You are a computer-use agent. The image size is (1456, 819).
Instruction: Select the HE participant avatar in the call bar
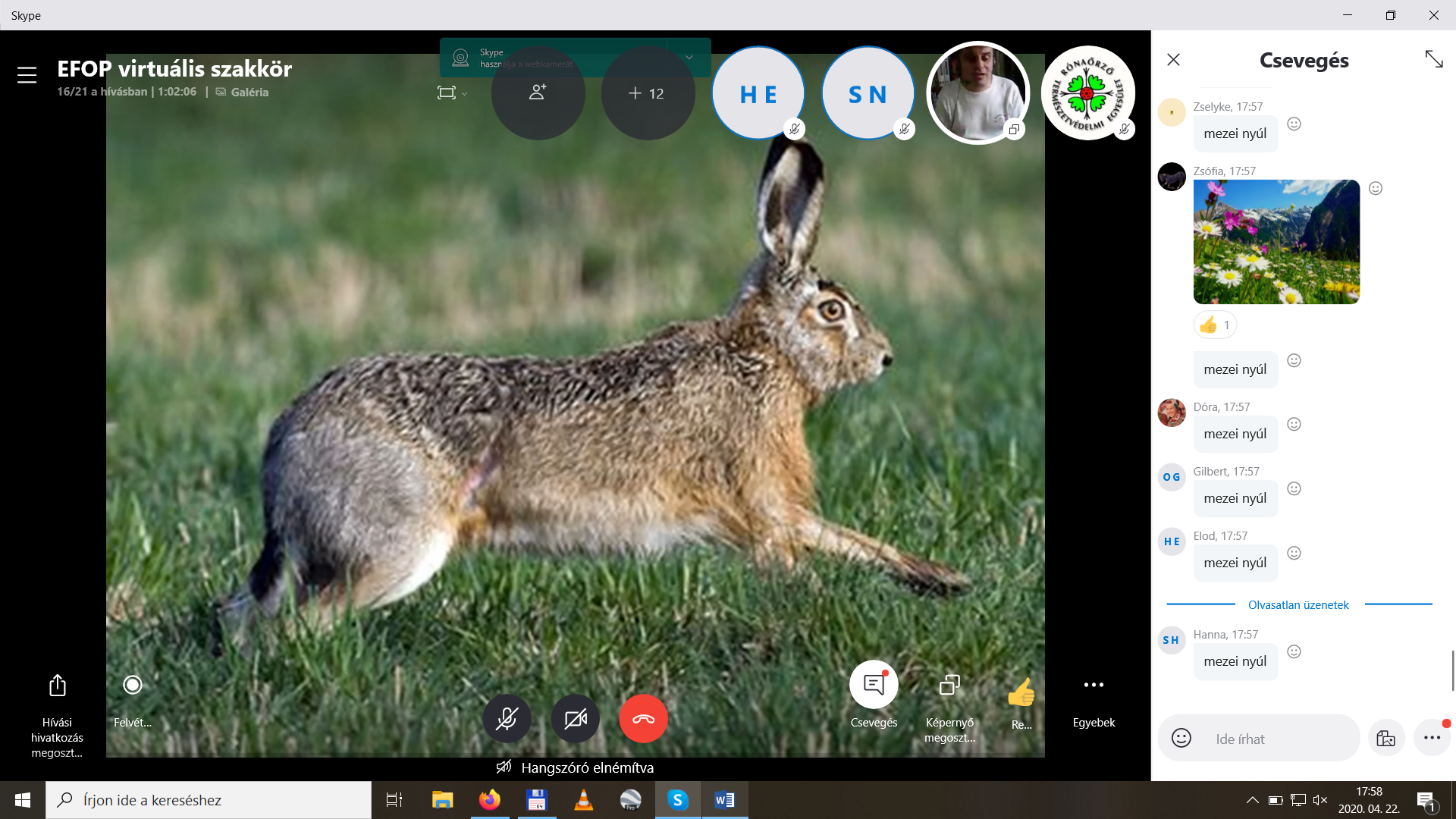point(758,93)
